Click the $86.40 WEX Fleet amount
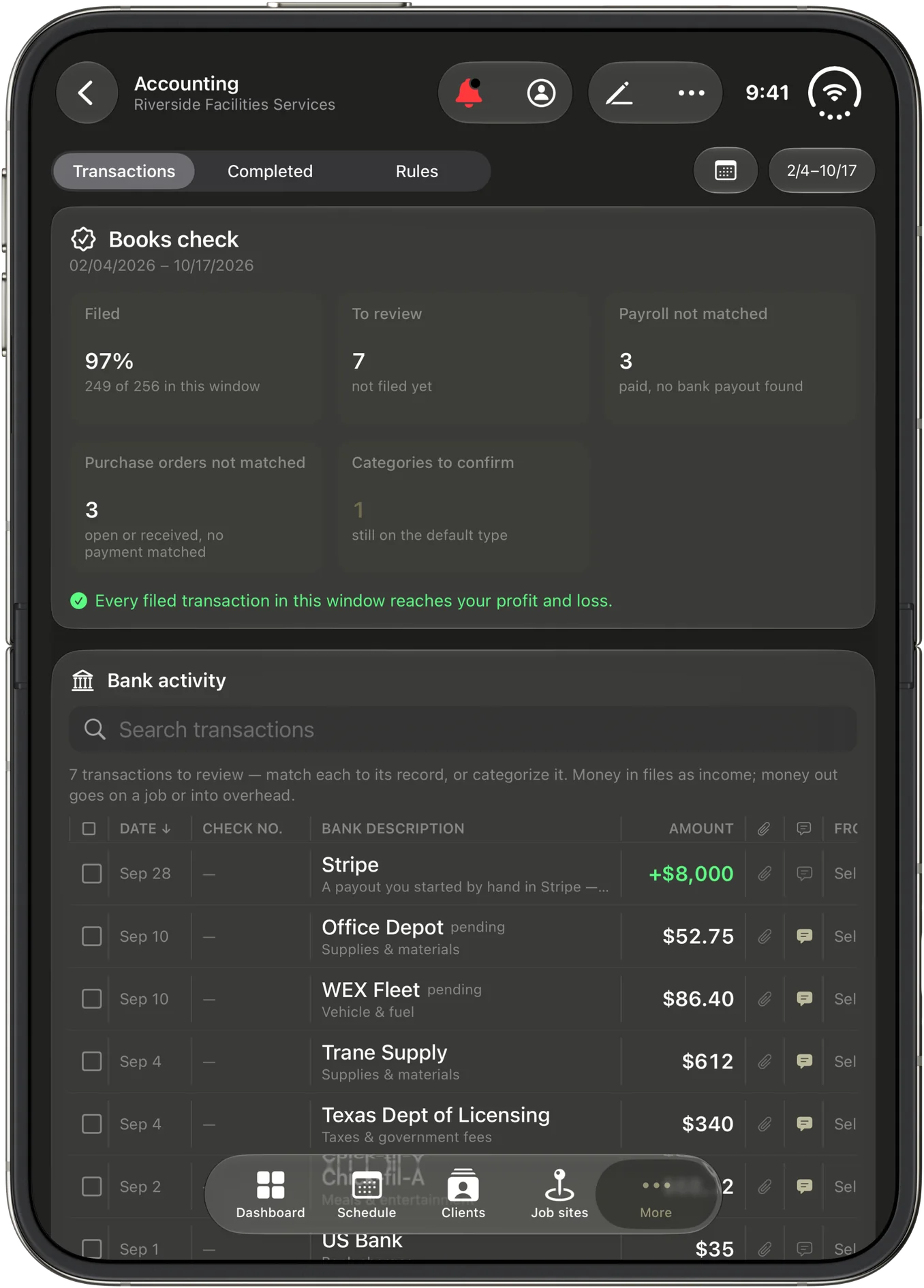This screenshot has width=924, height=1288. coord(698,999)
